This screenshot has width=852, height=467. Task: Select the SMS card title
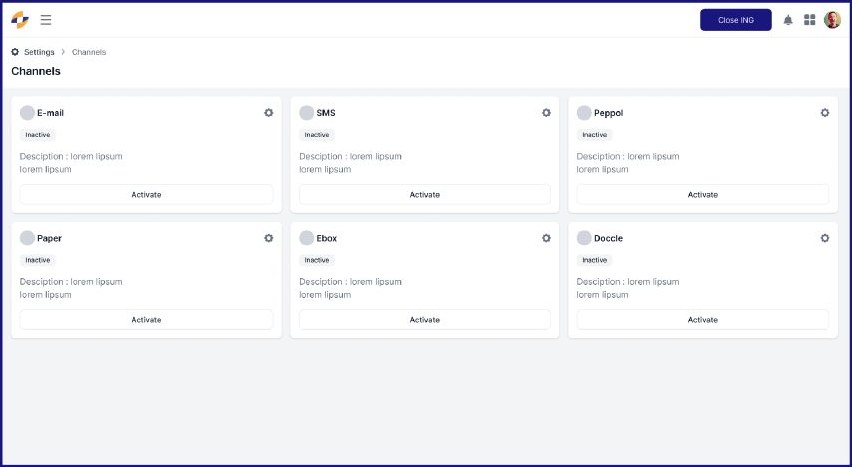326,113
